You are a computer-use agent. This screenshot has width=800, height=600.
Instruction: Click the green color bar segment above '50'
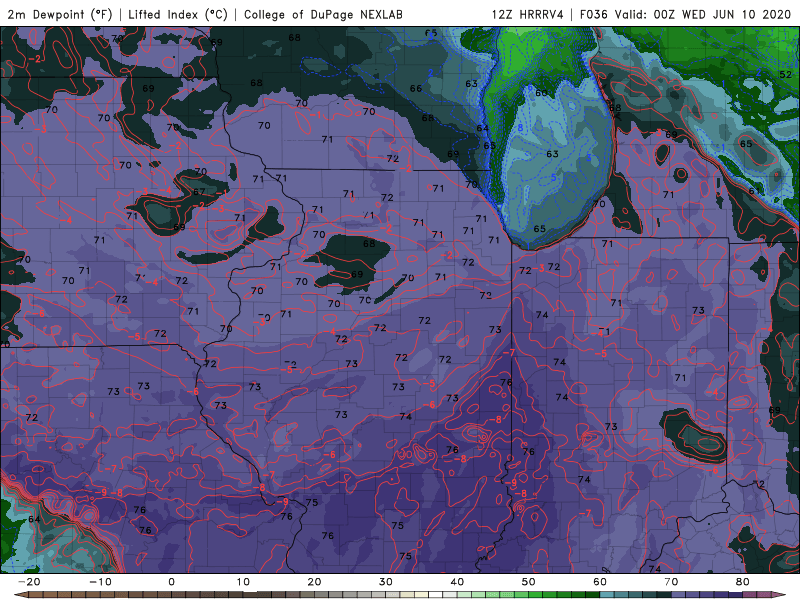click(x=535, y=594)
